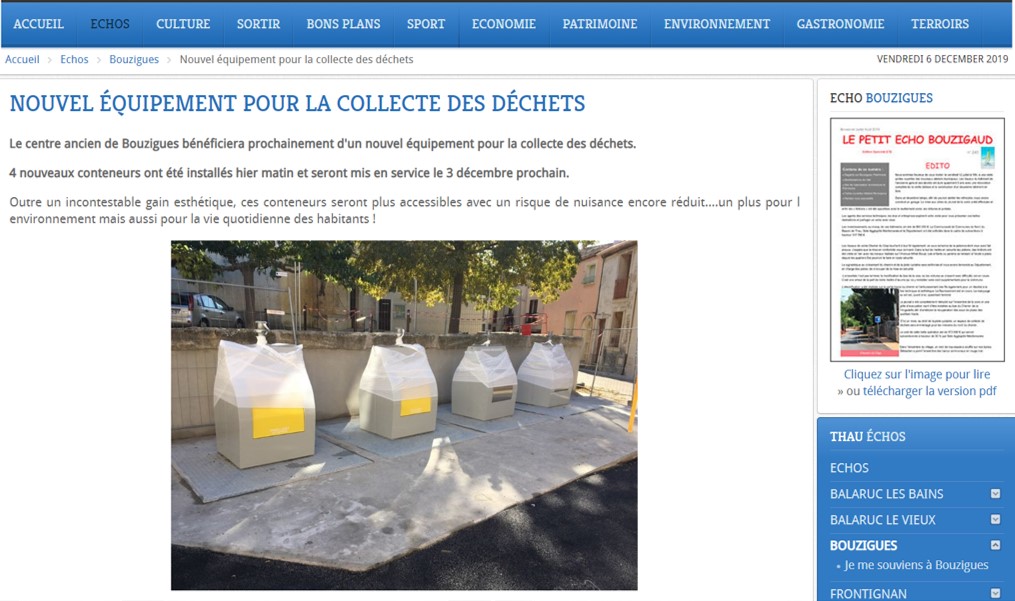
Task: Open the waste containers photo
Action: [x=404, y=415]
